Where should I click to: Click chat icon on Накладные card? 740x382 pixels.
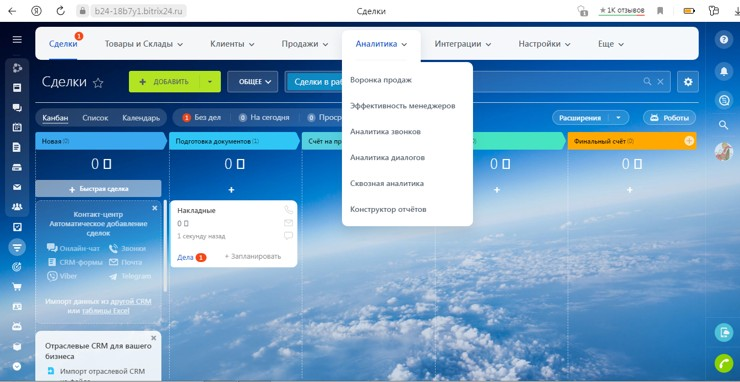point(288,235)
